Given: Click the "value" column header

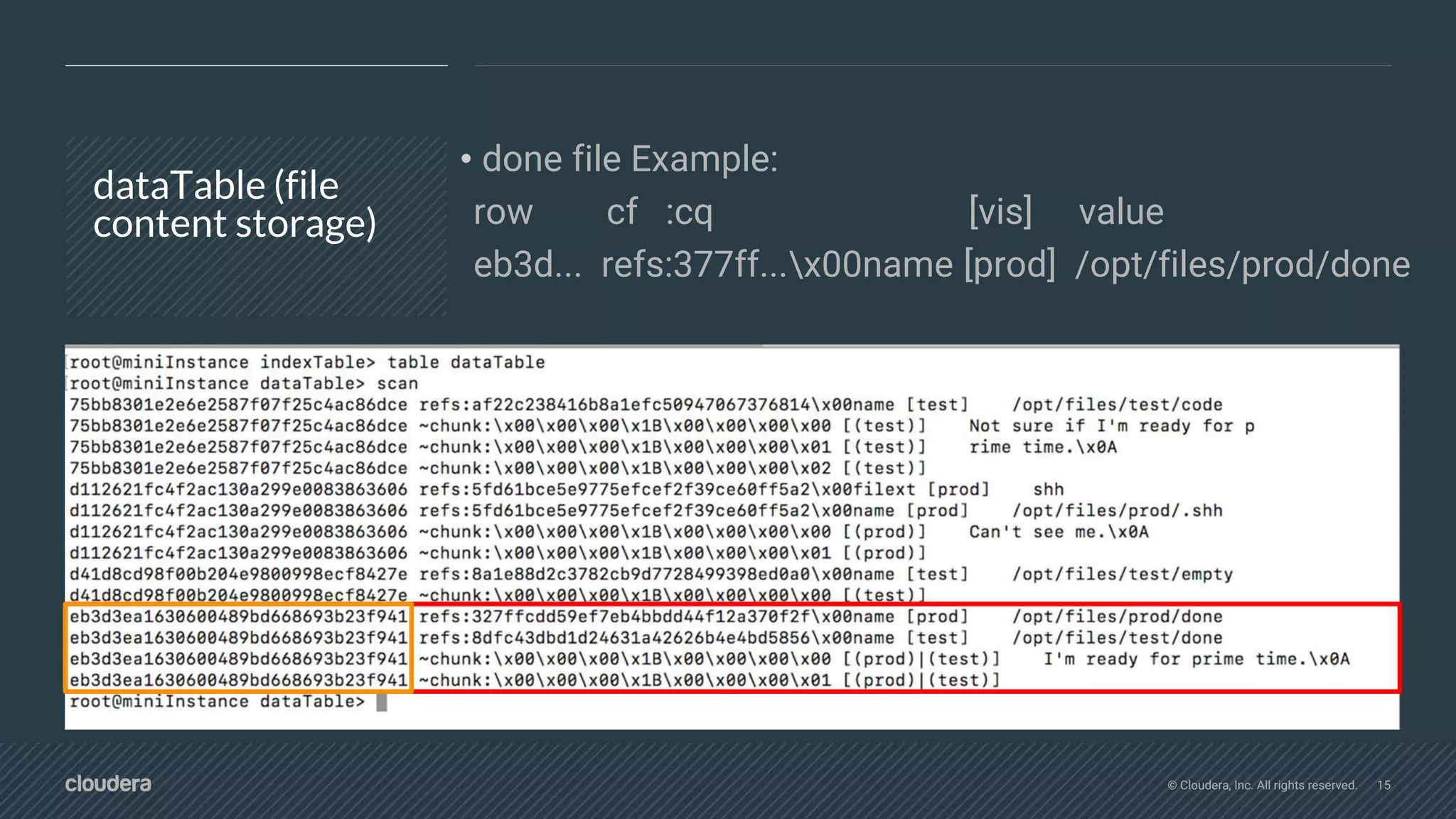Looking at the screenshot, I should tap(1121, 212).
